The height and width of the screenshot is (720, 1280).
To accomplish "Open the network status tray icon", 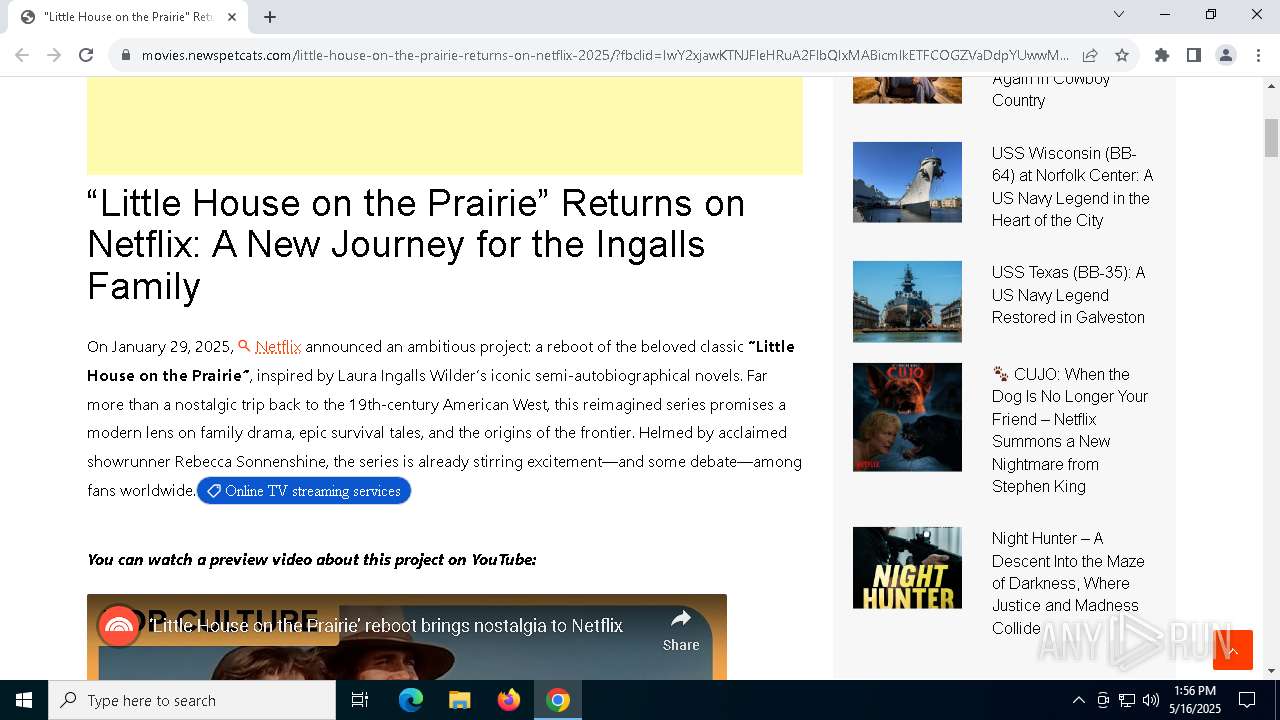I will pos(1127,700).
